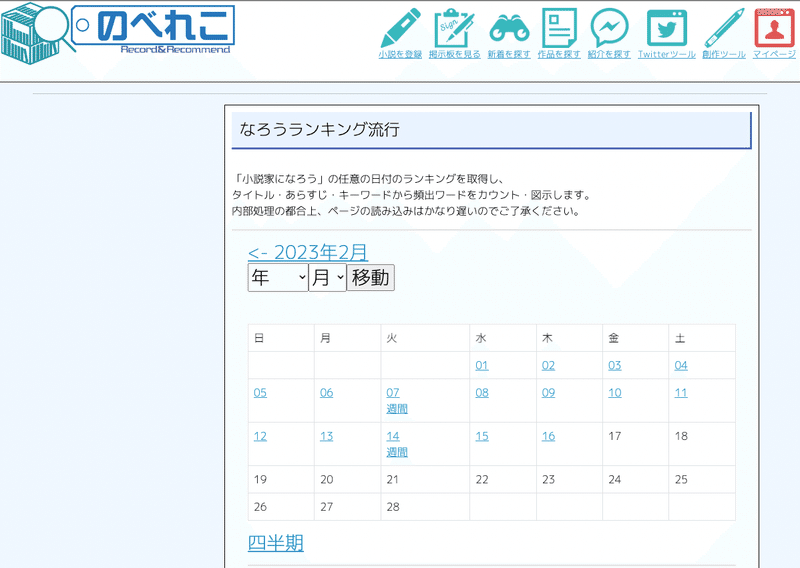Screen dimensions: 800x568
Task: Click the マイページ link text
Action: pos(774,54)
